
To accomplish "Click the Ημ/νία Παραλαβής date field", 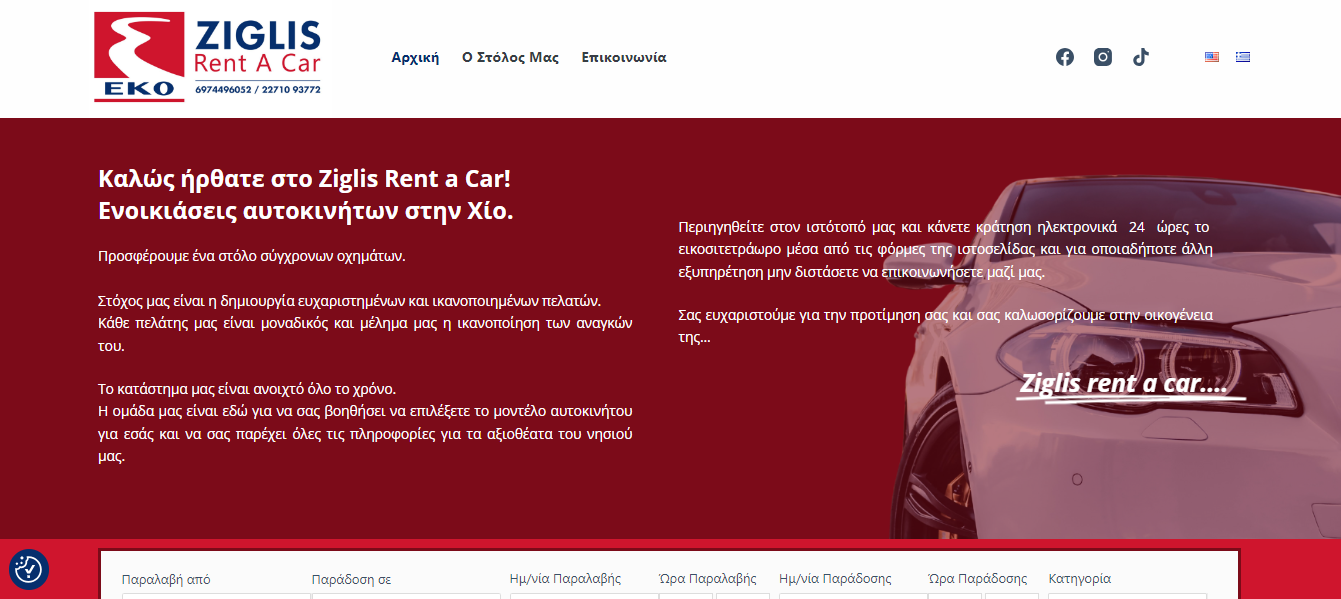I will [583, 596].
